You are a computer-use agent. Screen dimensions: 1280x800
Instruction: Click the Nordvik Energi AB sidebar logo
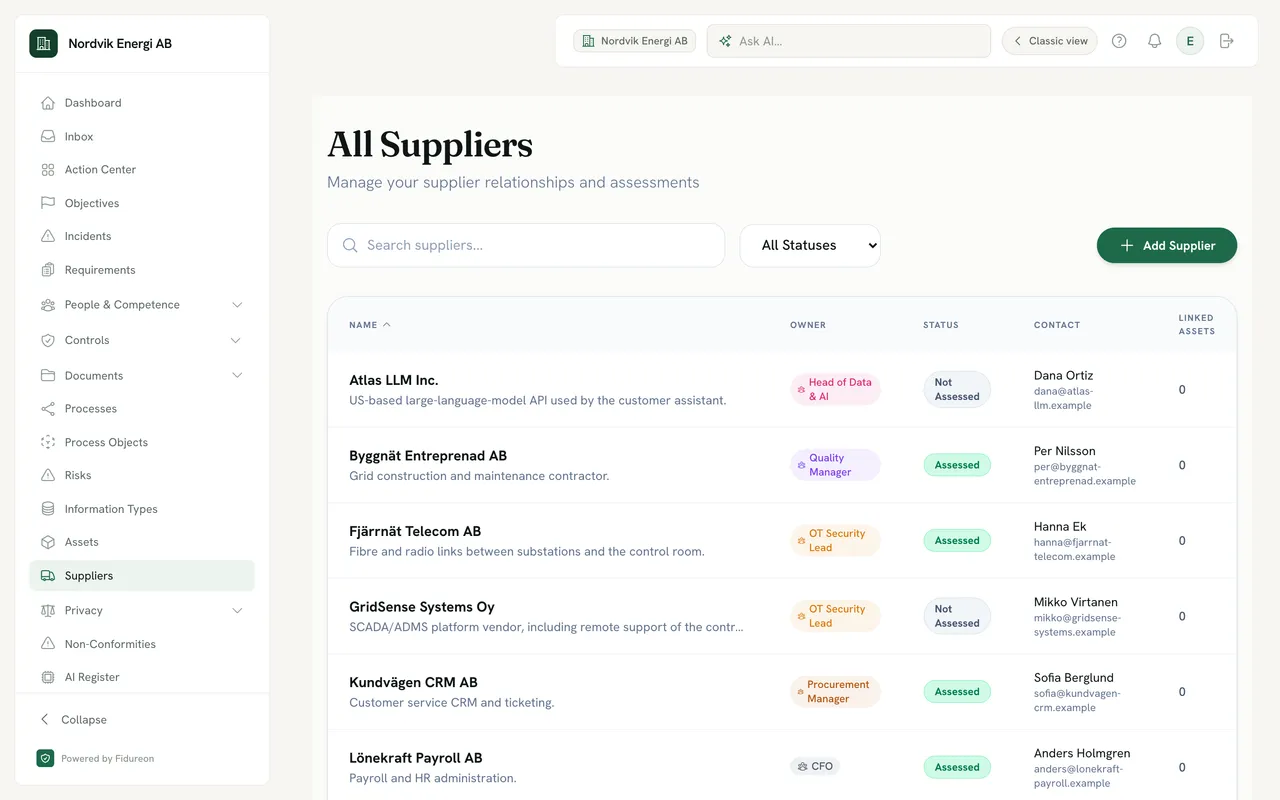click(x=43, y=43)
